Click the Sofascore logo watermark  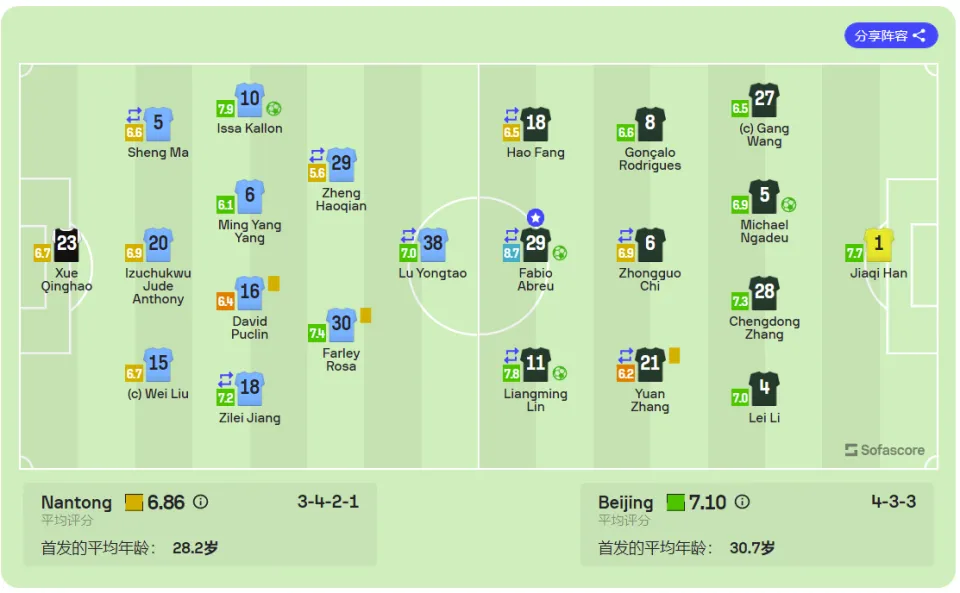coord(885,450)
